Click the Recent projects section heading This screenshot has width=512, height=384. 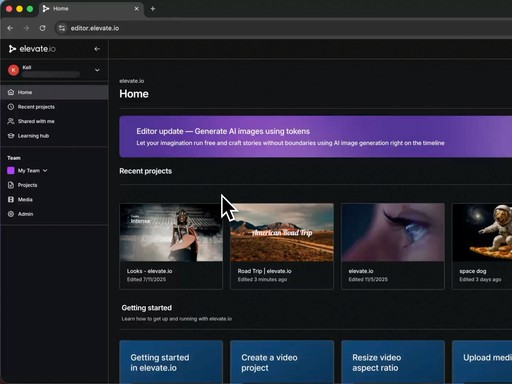click(146, 171)
